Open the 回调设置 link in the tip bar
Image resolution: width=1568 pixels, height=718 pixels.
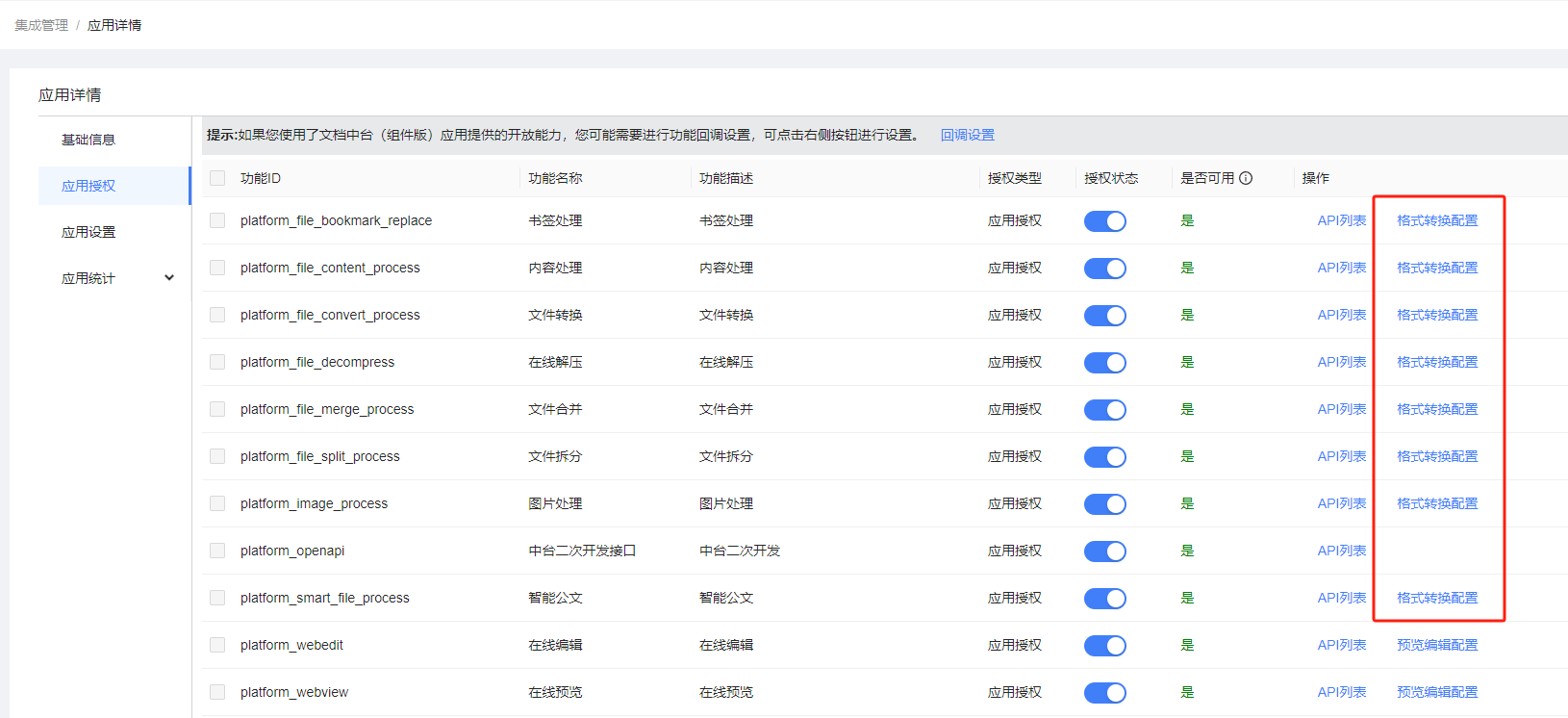(x=967, y=135)
